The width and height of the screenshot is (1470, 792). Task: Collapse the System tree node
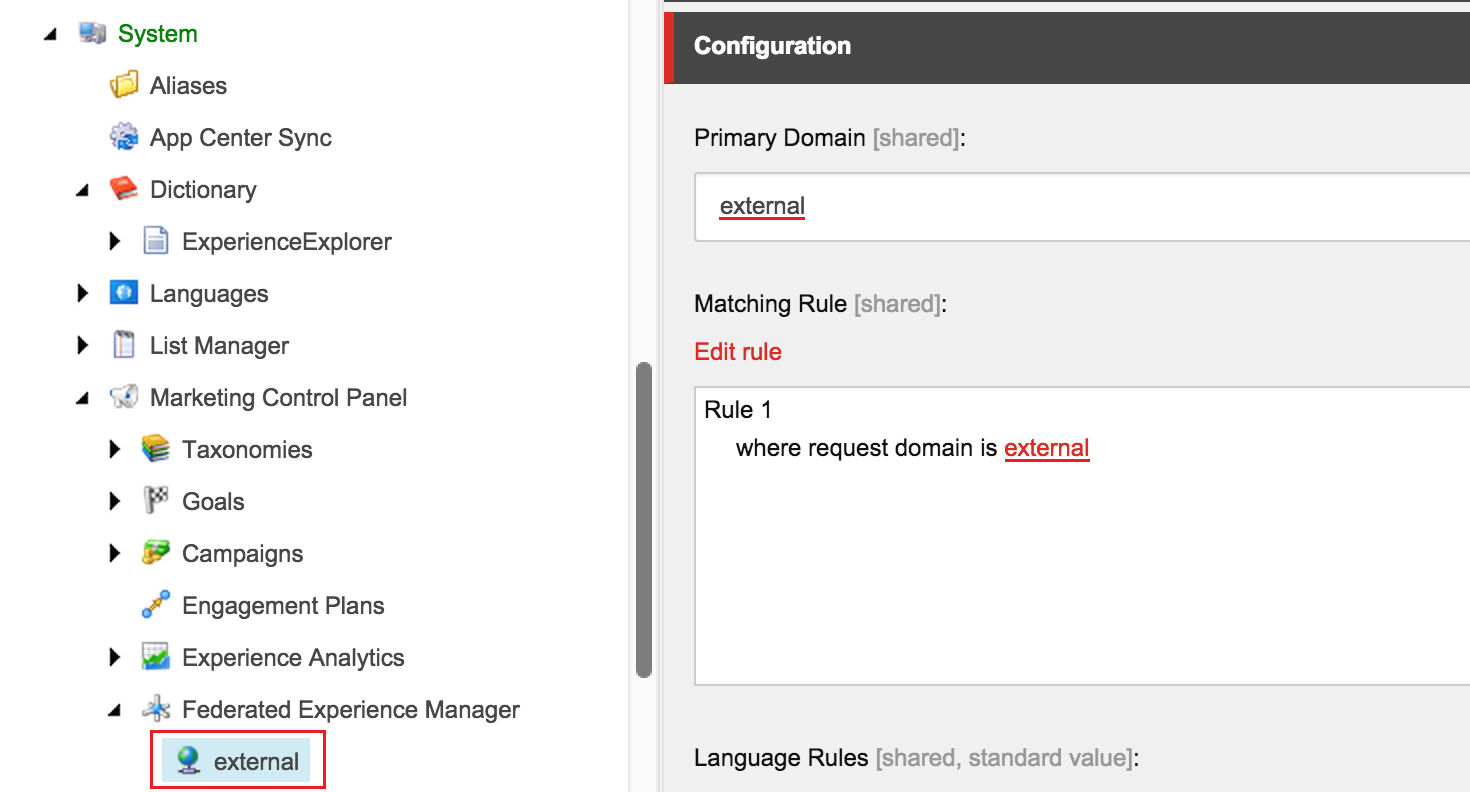pyautogui.click(x=50, y=35)
